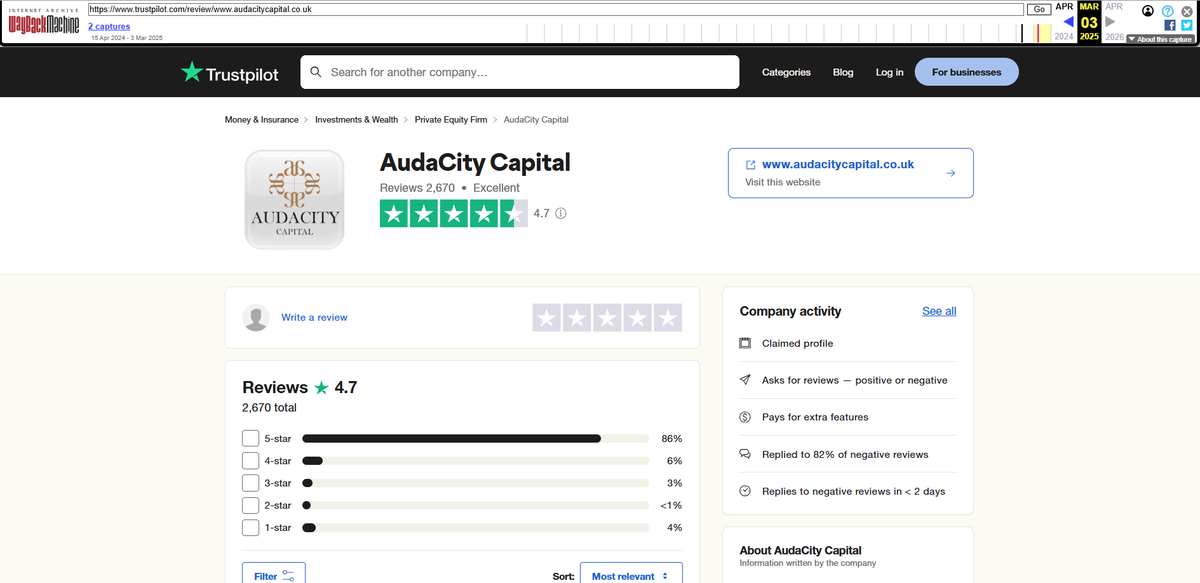Click the Asks for reviews paper-plane icon
This screenshot has width=1200, height=583.
(x=745, y=380)
